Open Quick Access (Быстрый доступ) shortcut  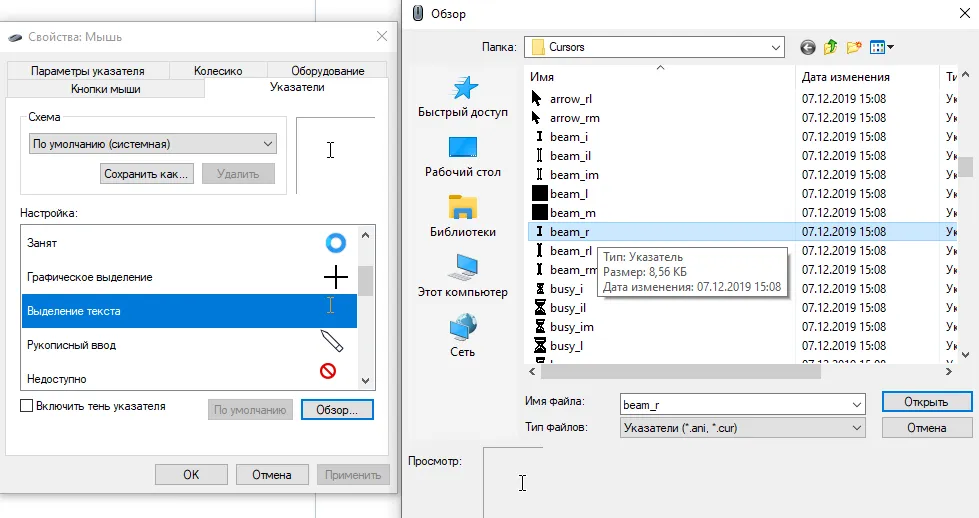463,97
